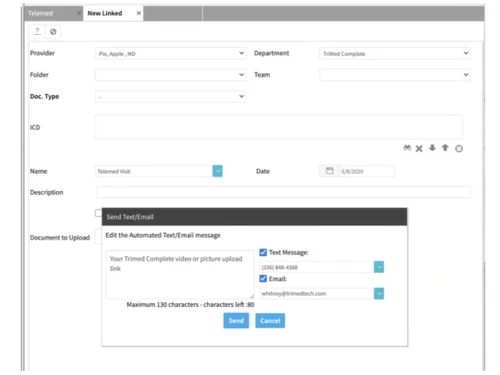Click the Description input field
Viewport: 500px width, 375px height.
(283, 192)
